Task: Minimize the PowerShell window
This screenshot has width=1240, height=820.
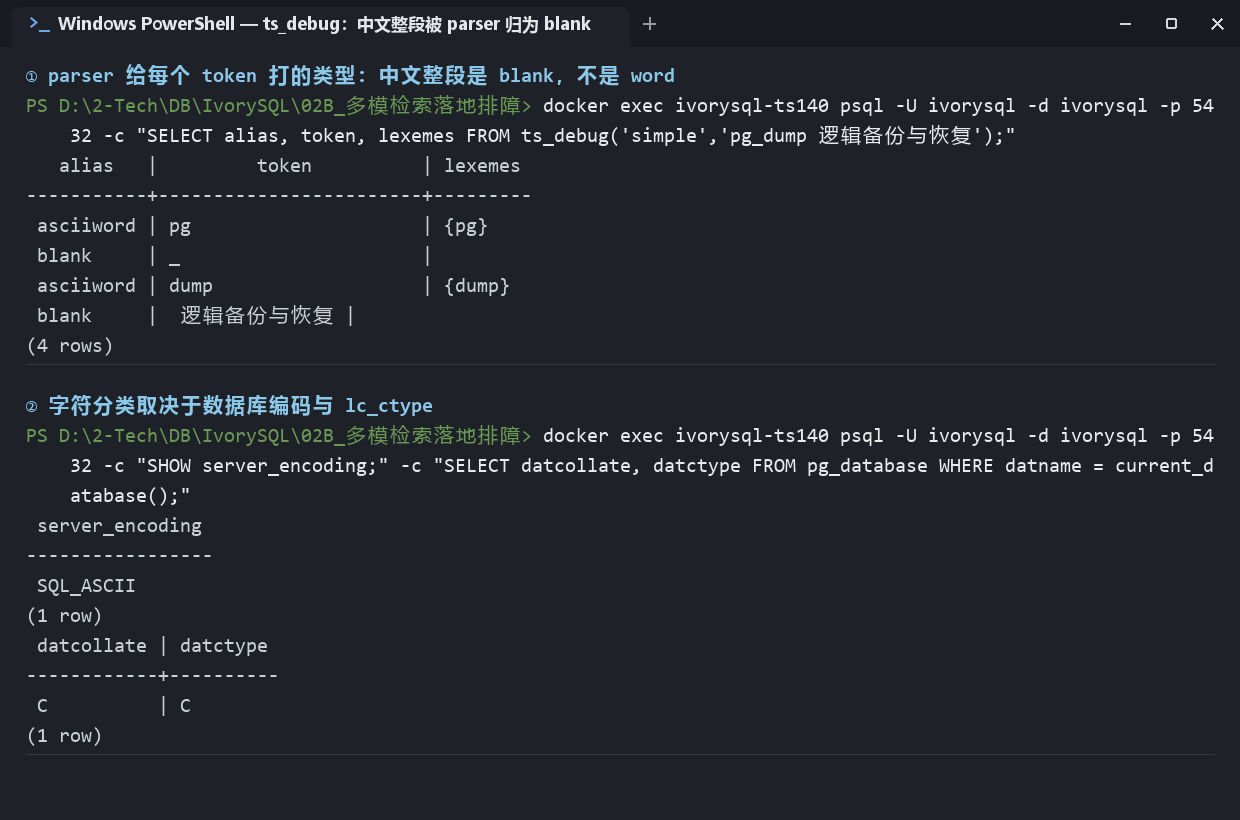Action: pos(1126,24)
